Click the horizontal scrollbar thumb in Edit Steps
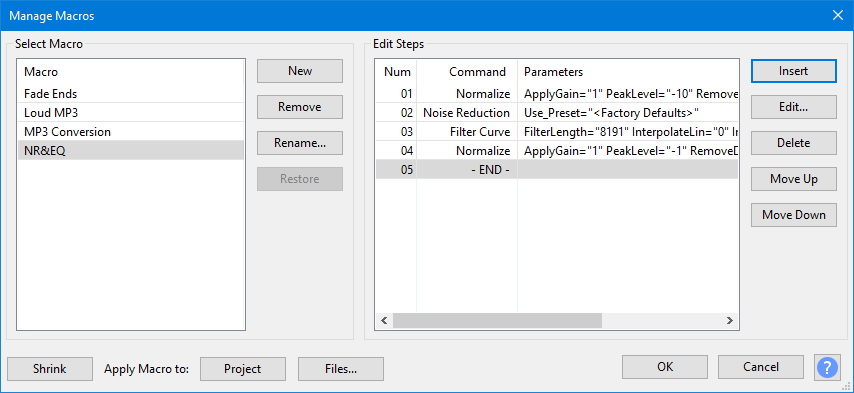This screenshot has height=393, width=854. click(497, 321)
